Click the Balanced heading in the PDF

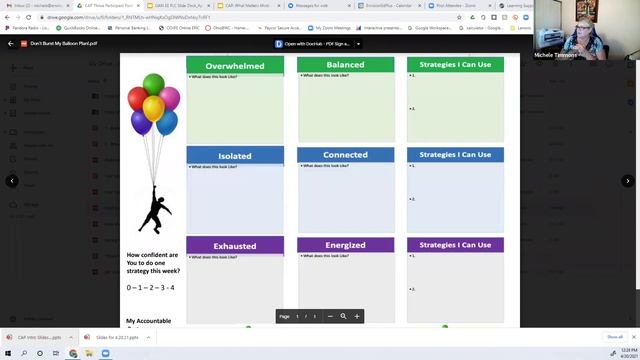345,64
